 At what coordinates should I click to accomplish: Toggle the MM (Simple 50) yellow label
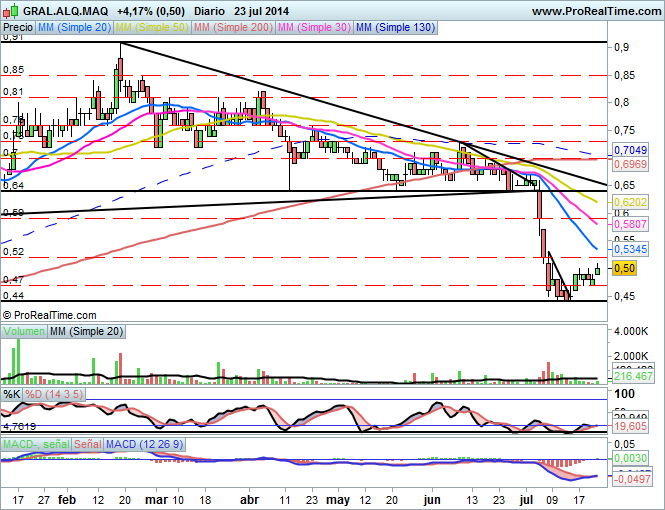(x=154, y=28)
